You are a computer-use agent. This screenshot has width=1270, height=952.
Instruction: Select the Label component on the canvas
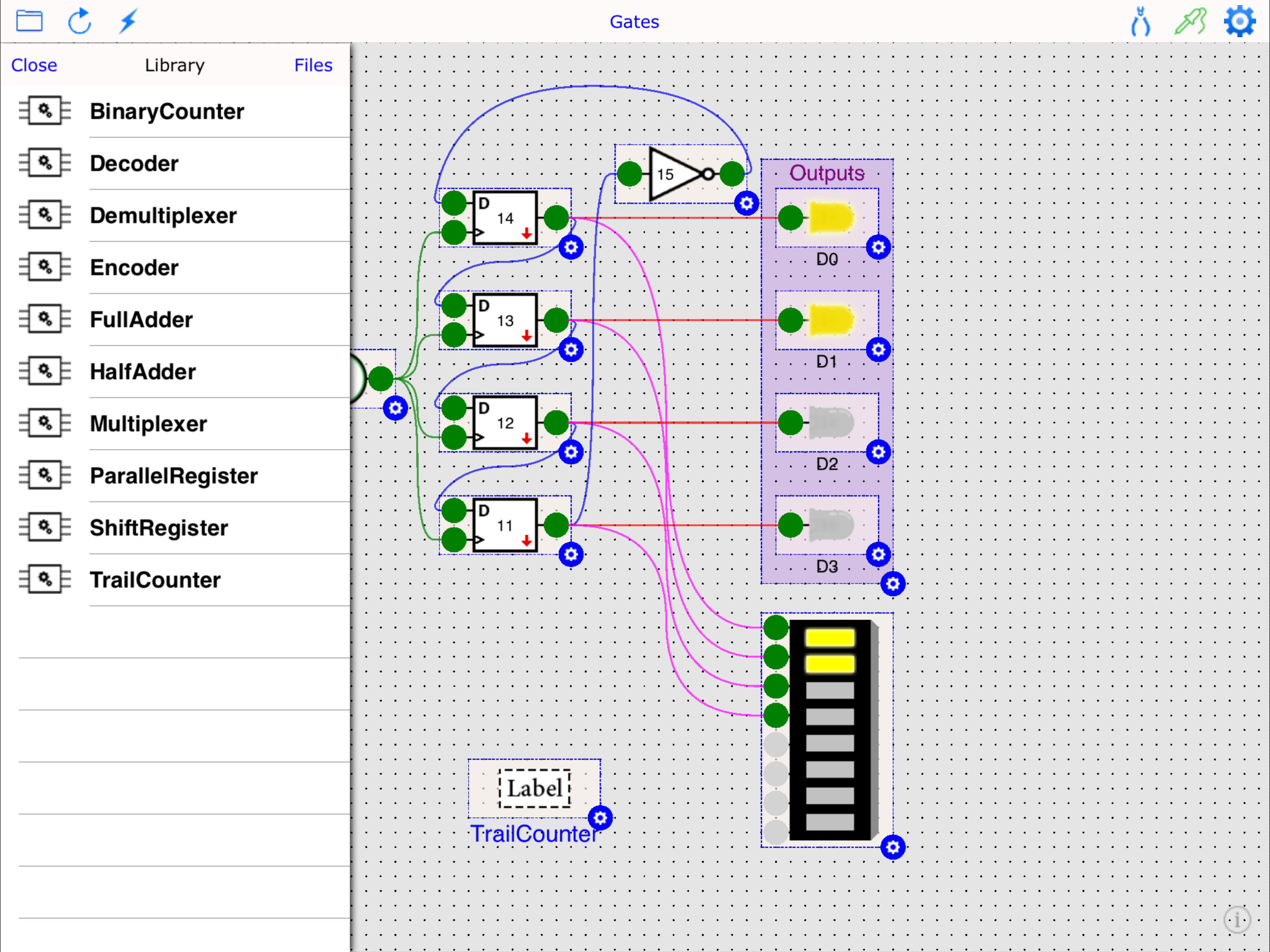(534, 788)
